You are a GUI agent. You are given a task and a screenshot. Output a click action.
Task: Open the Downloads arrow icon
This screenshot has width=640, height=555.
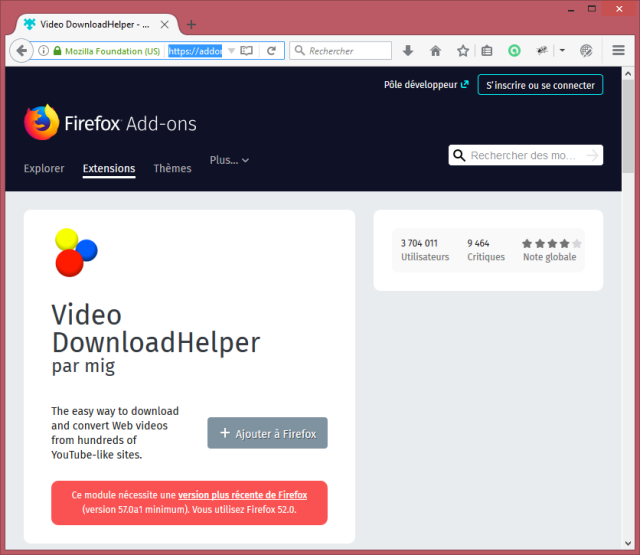[x=408, y=51]
